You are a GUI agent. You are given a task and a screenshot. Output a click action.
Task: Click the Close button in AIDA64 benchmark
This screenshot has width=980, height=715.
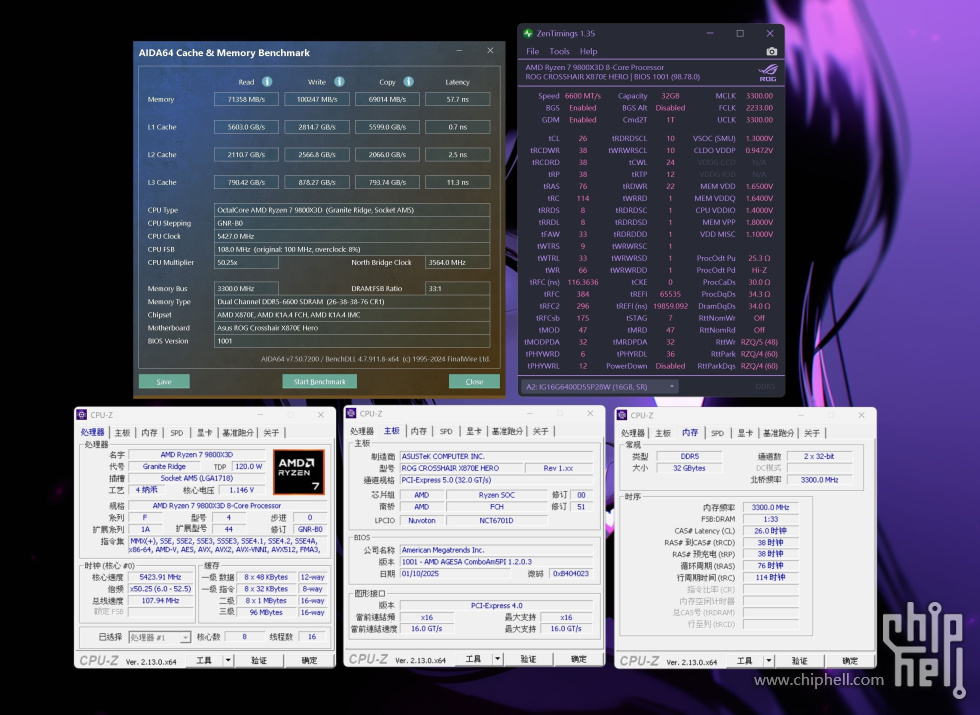(x=474, y=381)
